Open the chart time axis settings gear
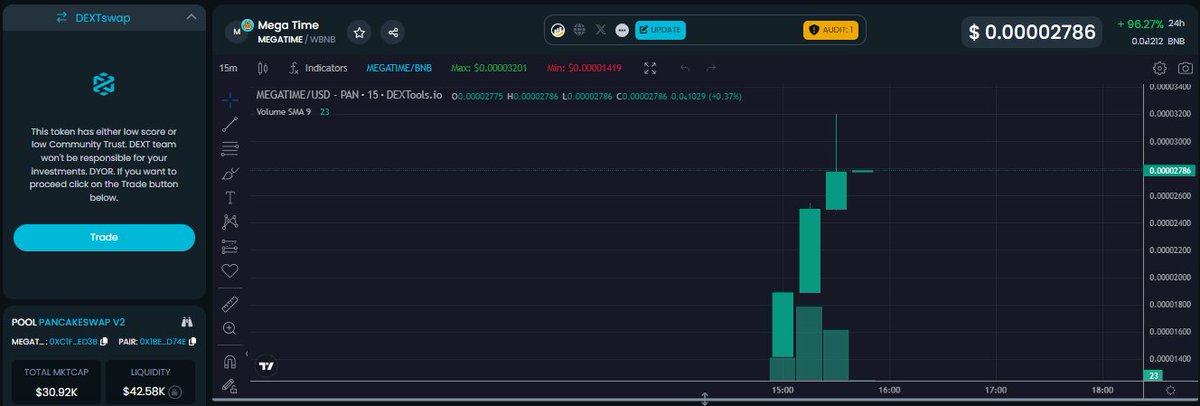1200x406 pixels. (x=1171, y=389)
